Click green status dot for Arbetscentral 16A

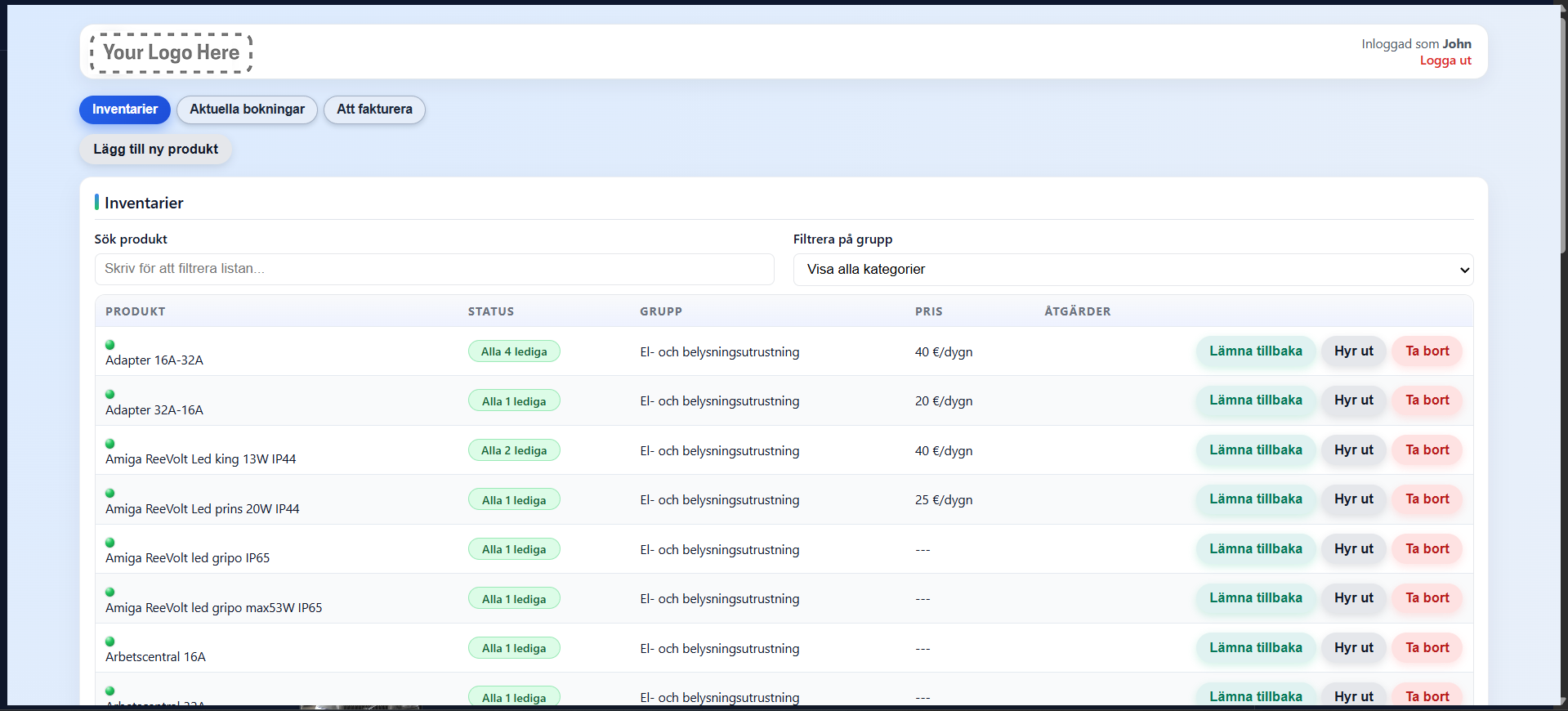click(109, 642)
